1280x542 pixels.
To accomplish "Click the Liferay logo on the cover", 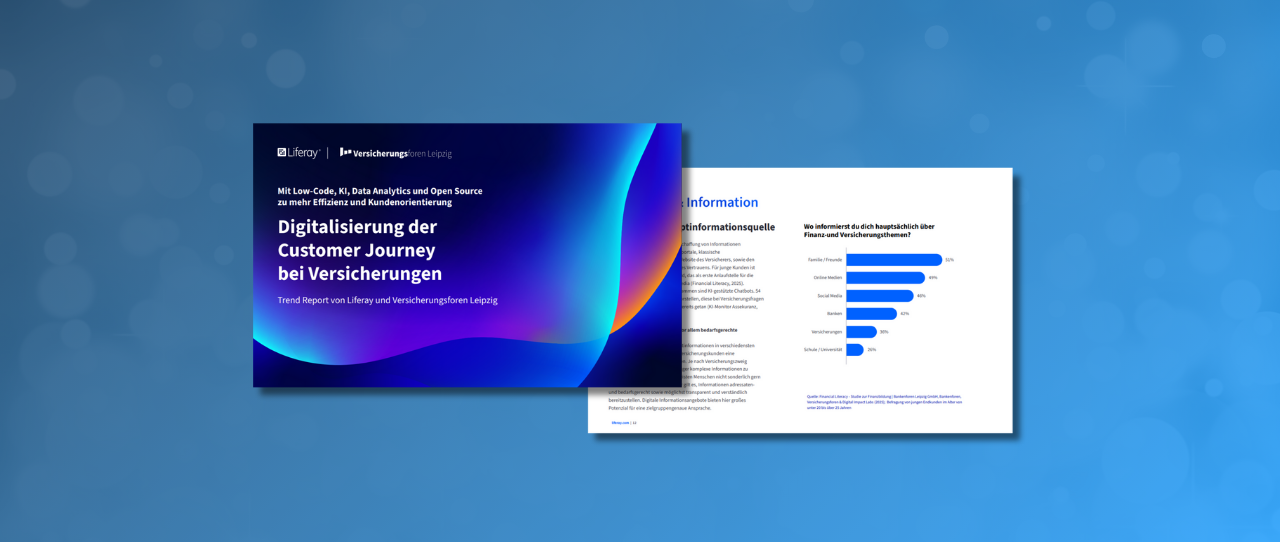I will coord(298,153).
